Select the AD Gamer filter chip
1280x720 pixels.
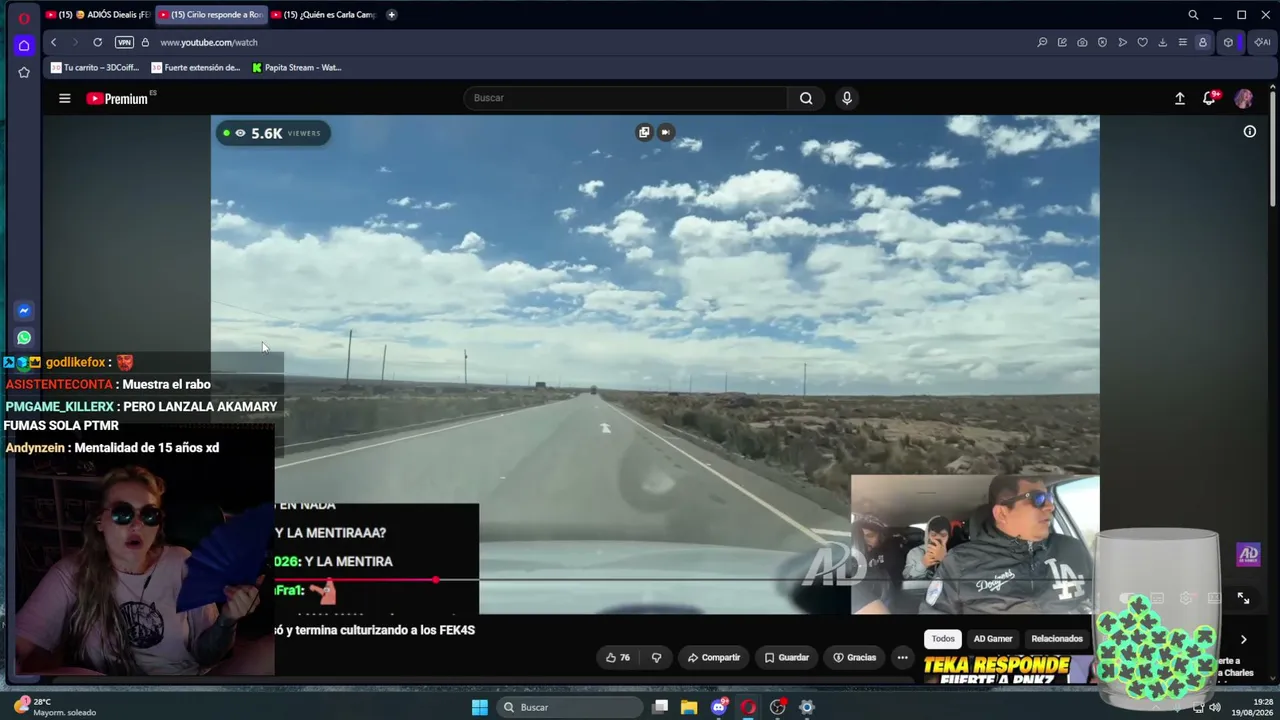pyautogui.click(x=993, y=638)
